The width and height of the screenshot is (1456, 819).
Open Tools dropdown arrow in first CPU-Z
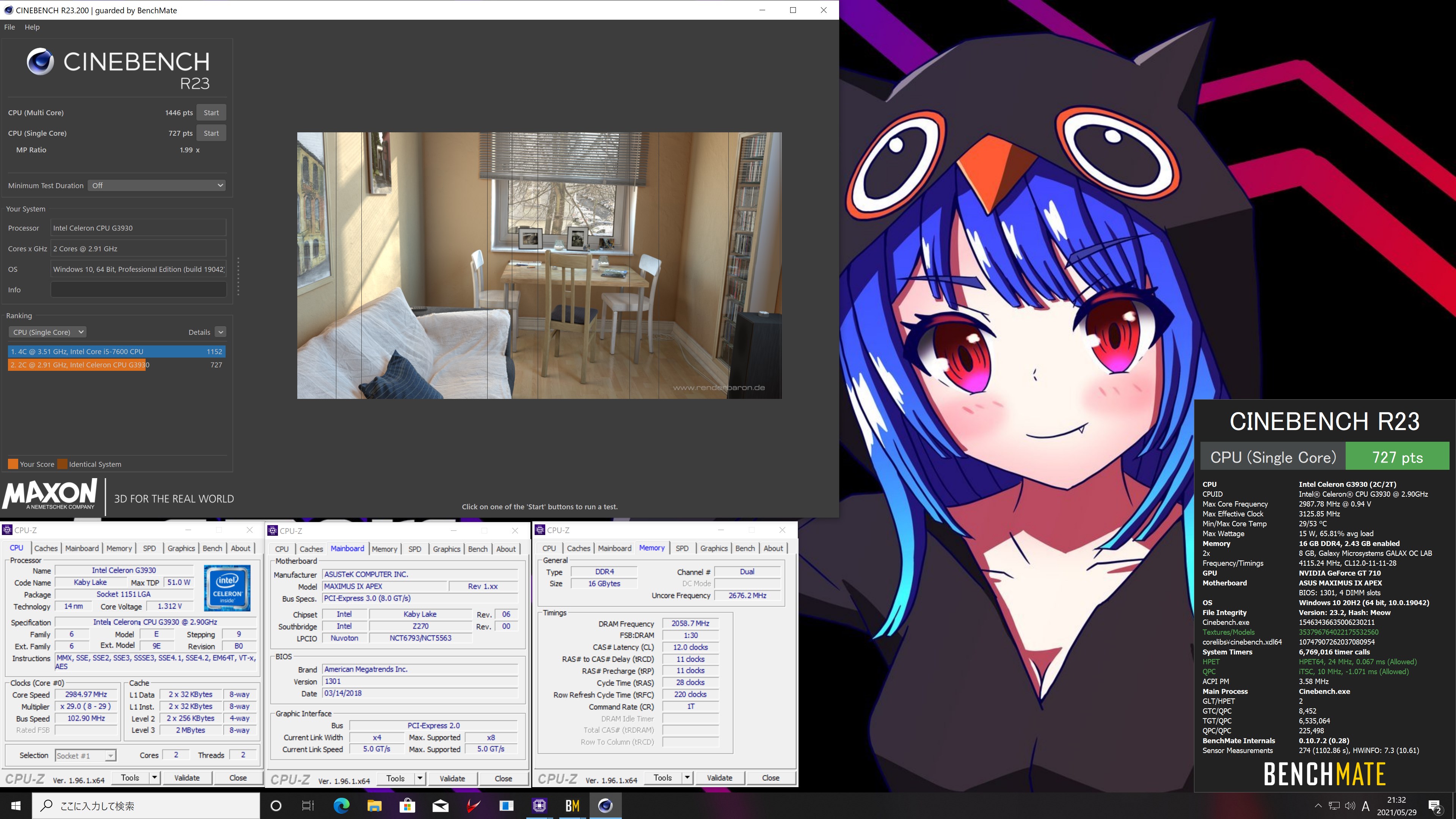click(154, 778)
